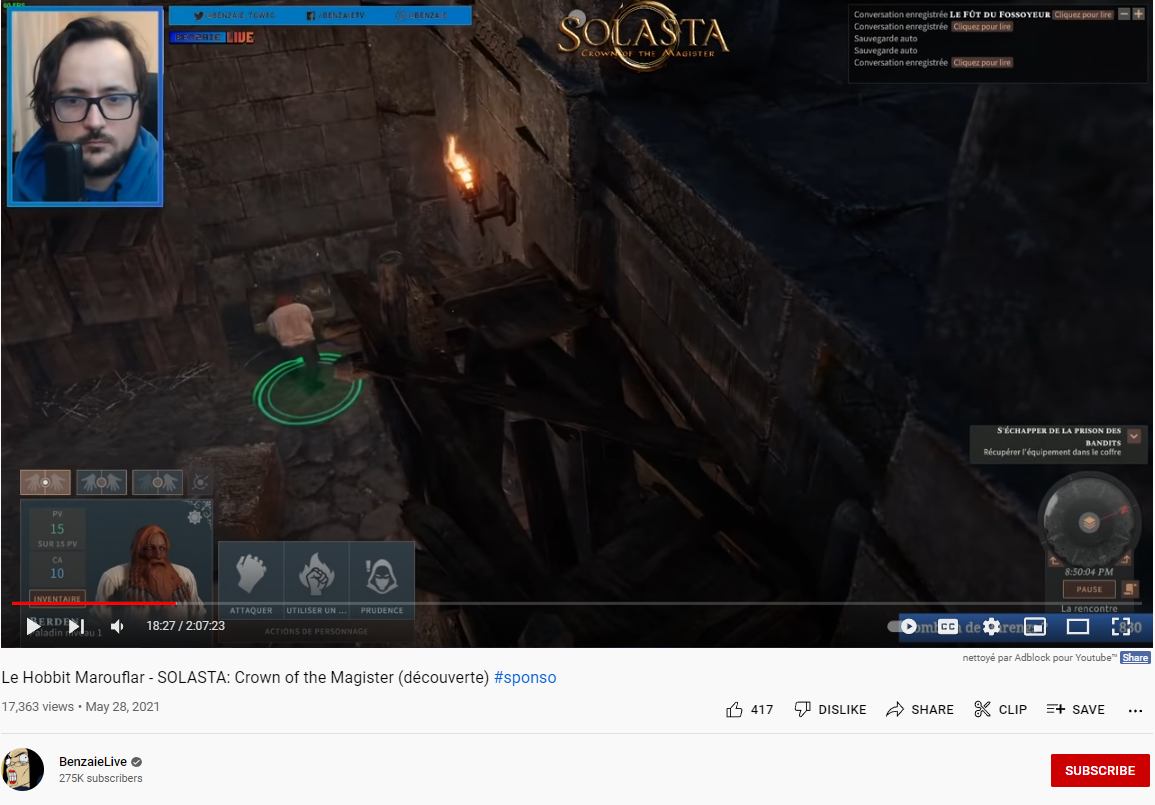
Task: Rotate camera with right minimap arrow
Action: pos(1125,561)
